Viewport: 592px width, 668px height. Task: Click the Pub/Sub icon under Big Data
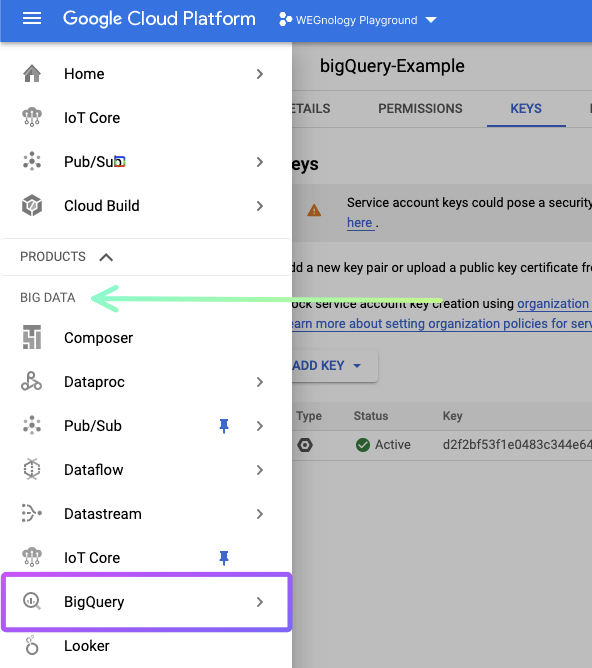pyautogui.click(x=32, y=426)
